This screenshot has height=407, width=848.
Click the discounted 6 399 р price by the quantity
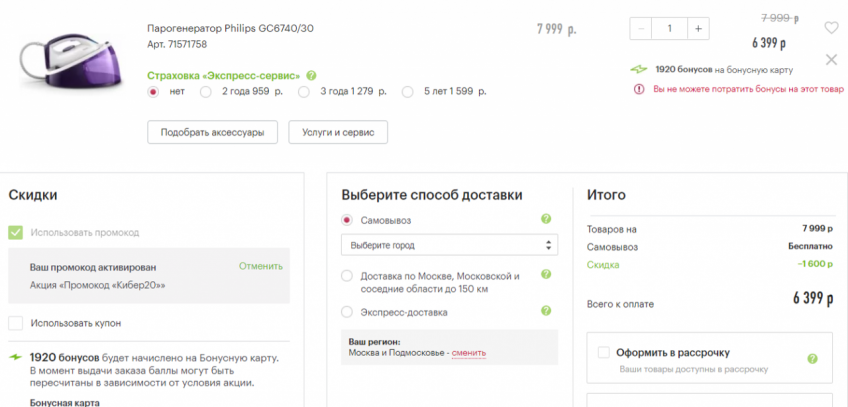coord(769,43)
